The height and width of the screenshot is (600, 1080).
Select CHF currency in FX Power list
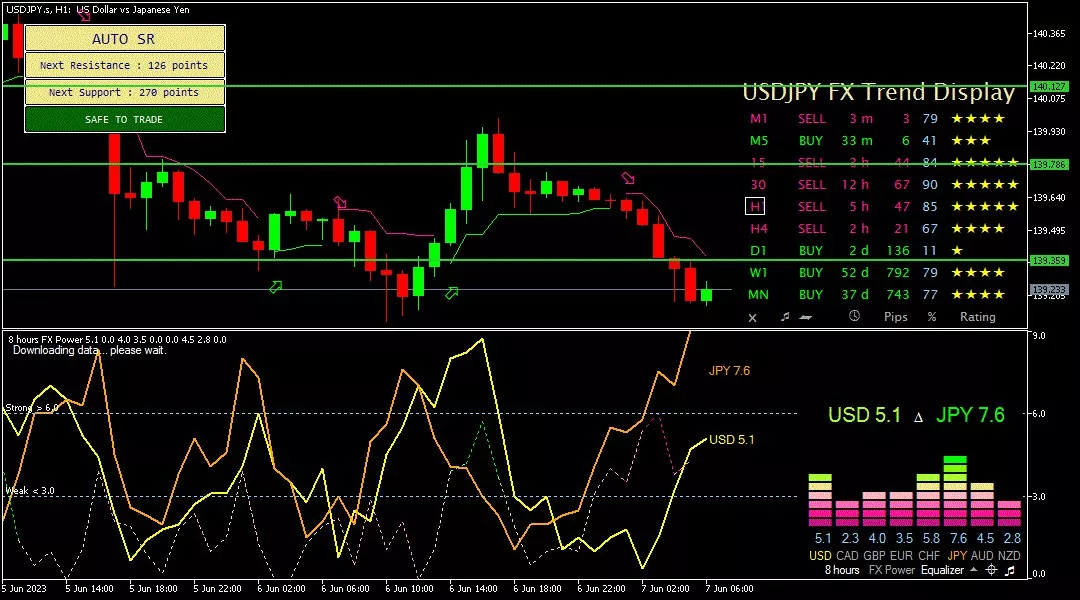pyautogui.click(x=928, y=555)
